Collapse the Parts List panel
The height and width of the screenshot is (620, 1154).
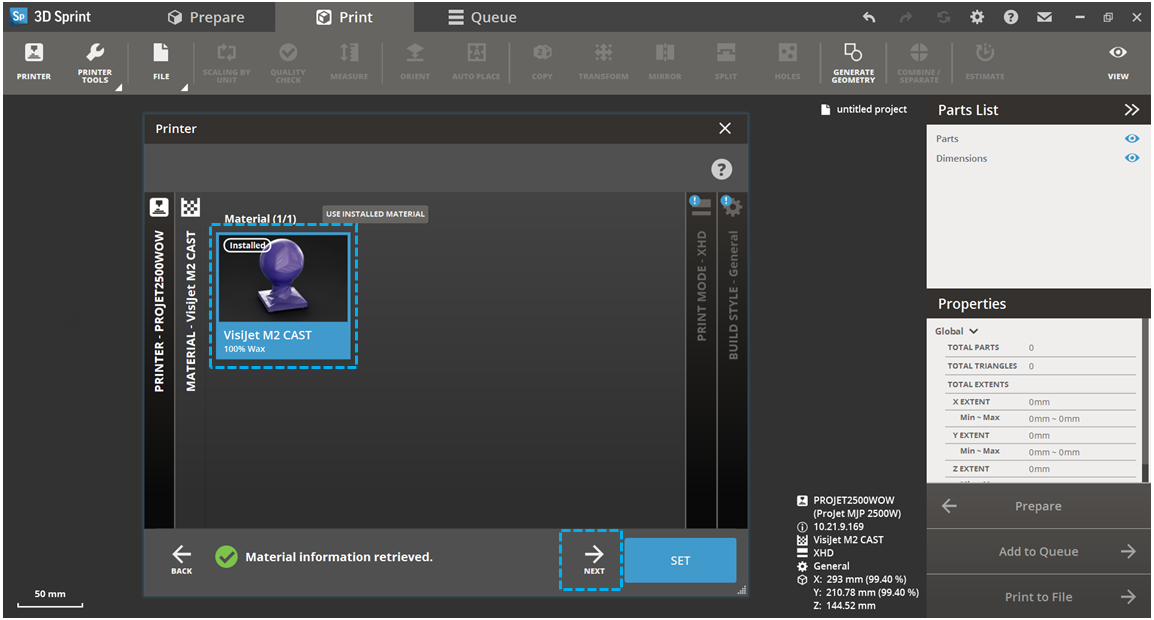(x=1131, y=110)
